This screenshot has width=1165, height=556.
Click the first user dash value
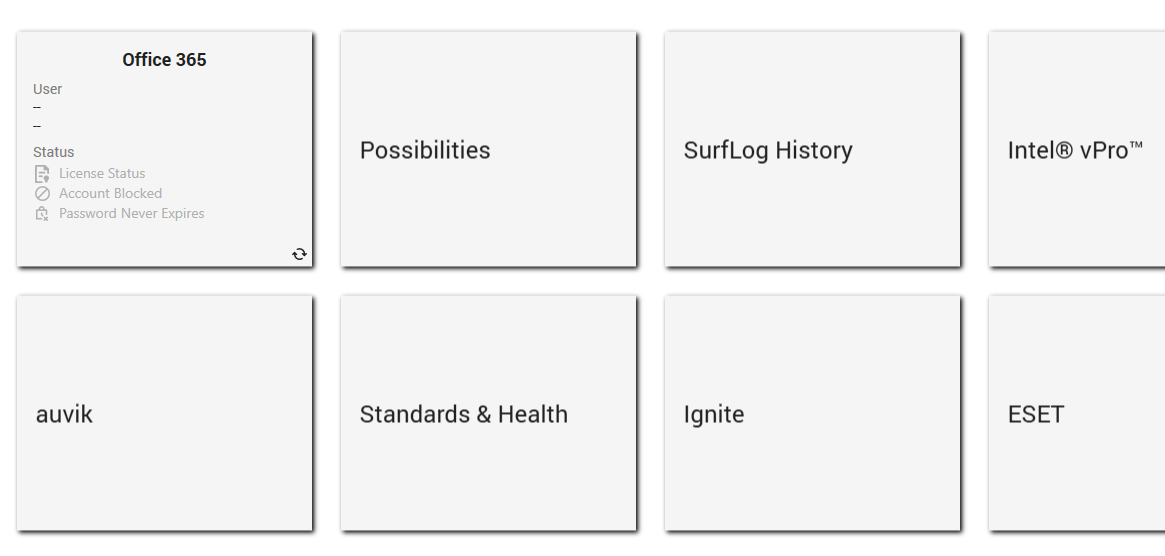[x=36, y=108]
